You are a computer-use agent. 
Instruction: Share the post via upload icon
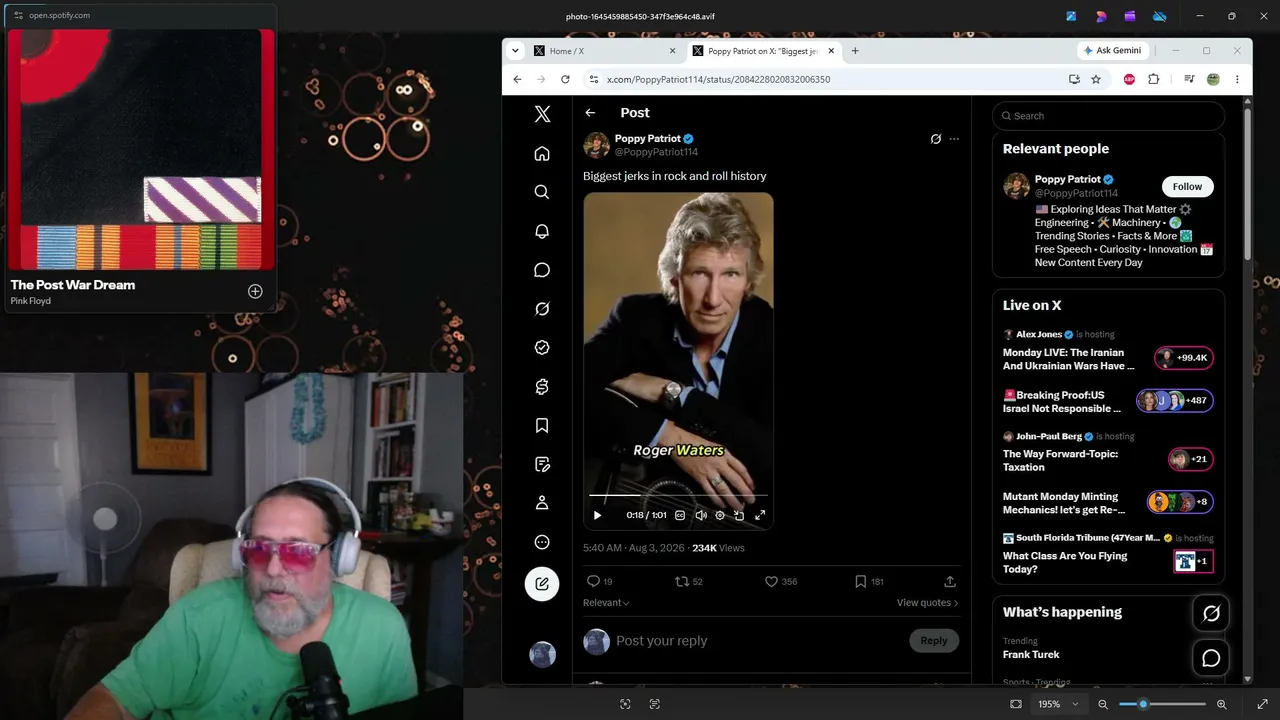coord(950,581)
